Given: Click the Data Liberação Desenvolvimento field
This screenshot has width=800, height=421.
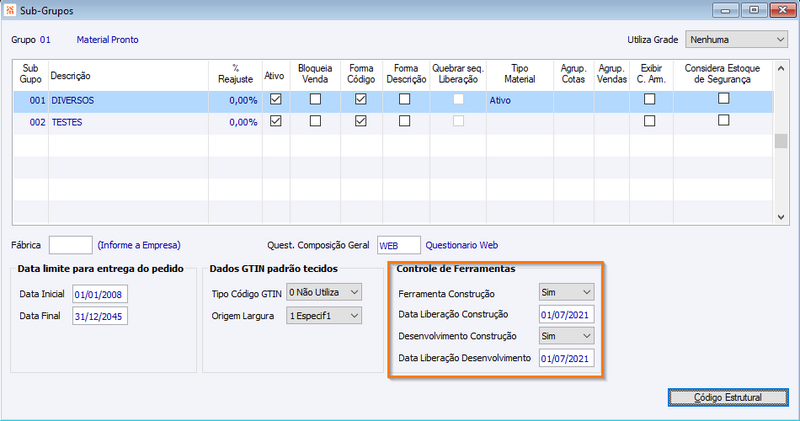Looking at the screenshot, I should 566,358.
